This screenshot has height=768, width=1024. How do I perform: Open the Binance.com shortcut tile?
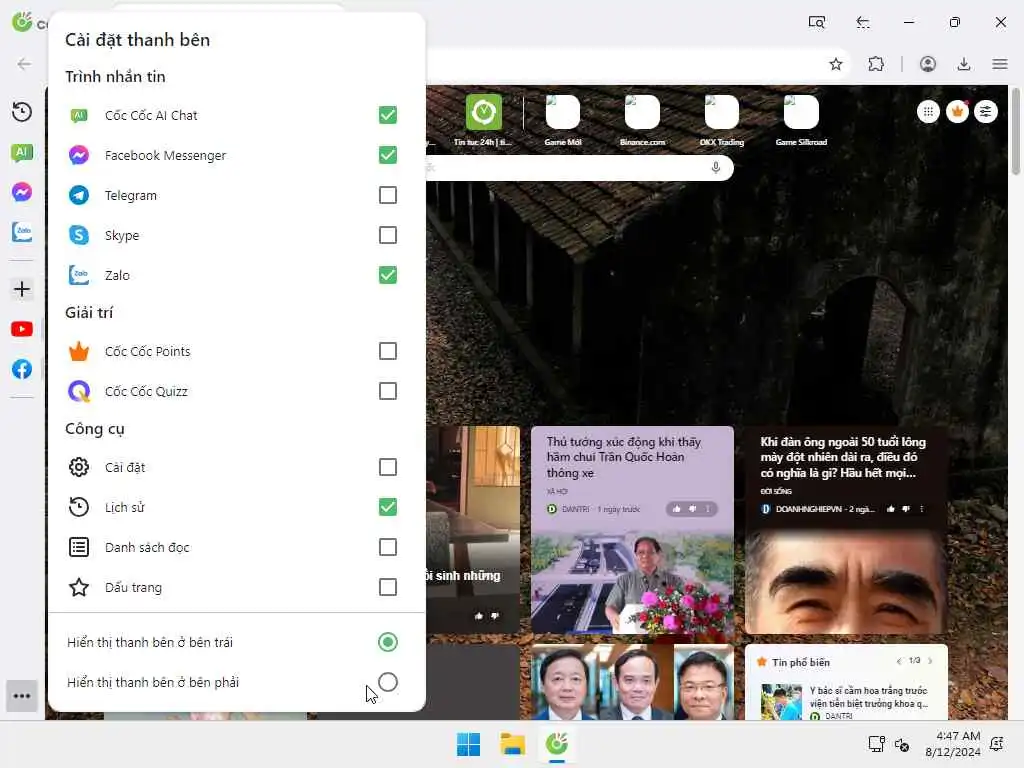643,120
